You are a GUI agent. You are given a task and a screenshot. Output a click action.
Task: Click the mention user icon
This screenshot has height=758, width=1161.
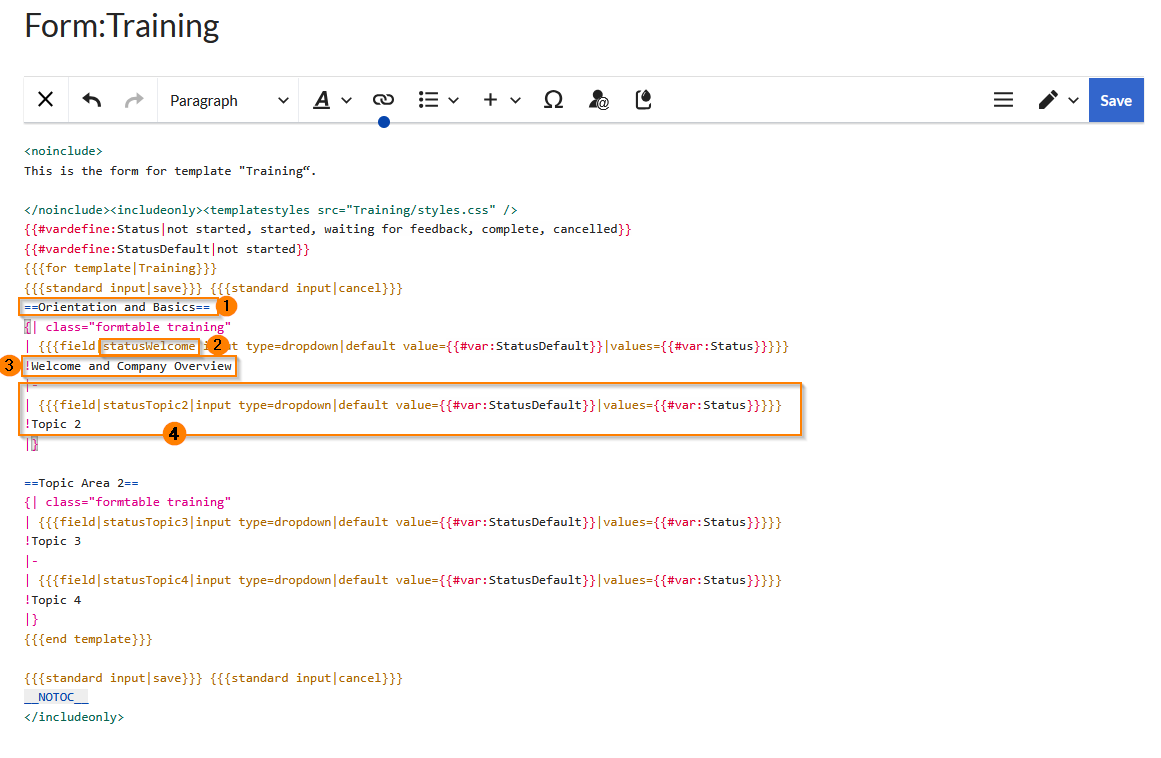point(599,100)
